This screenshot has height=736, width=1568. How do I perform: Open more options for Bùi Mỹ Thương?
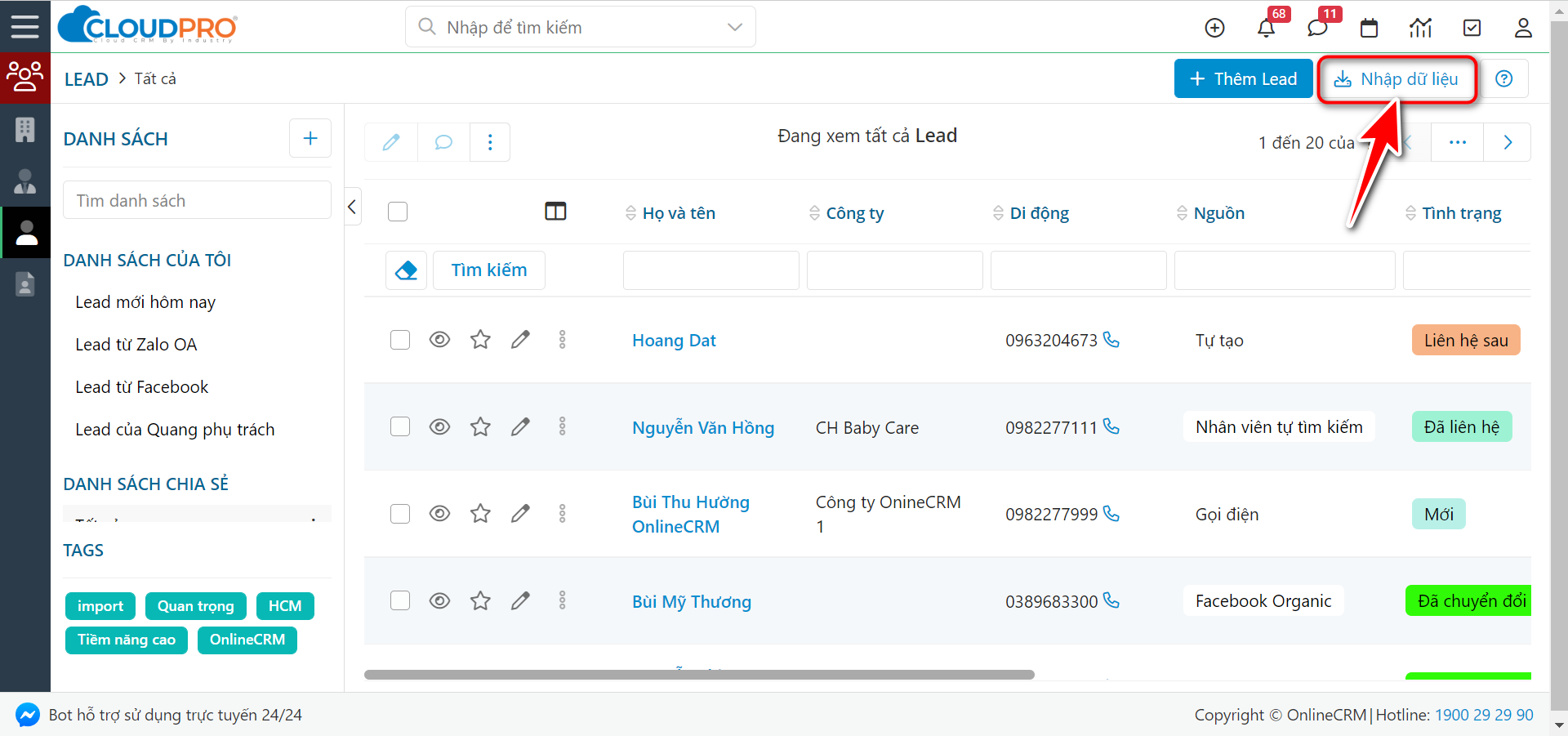tap(562, 600)
